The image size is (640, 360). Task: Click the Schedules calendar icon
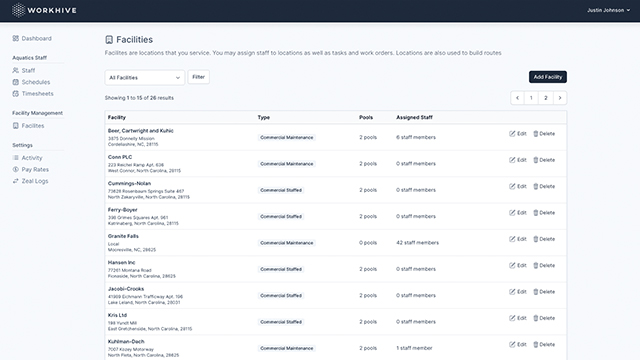16,82
